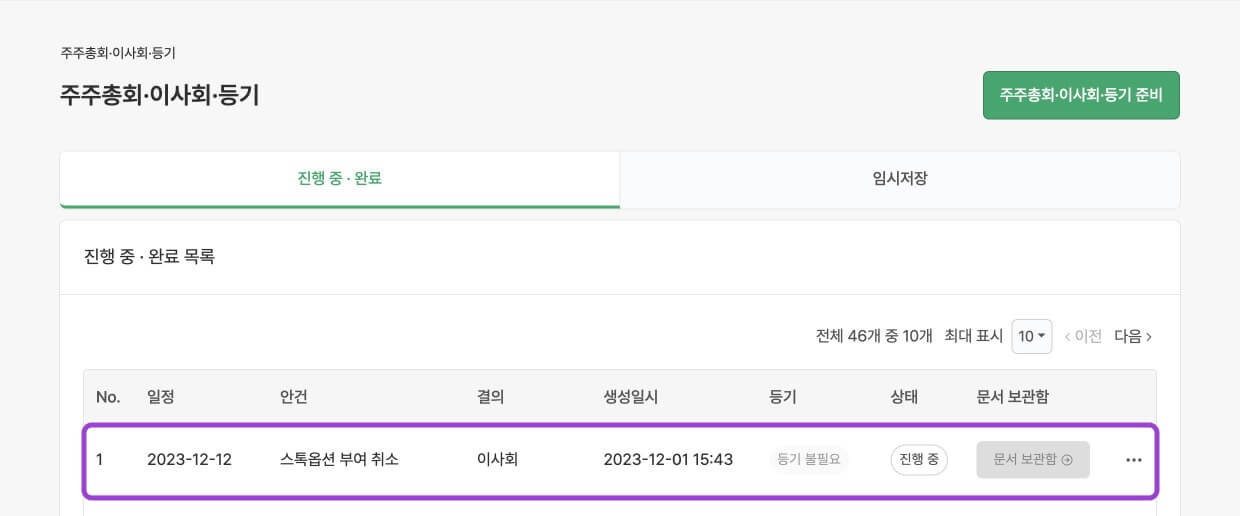Screen dimensions: 1240x516
Task: Click the green 주주총회·이사회·등기 준비 button
Action: point(1081,95)
